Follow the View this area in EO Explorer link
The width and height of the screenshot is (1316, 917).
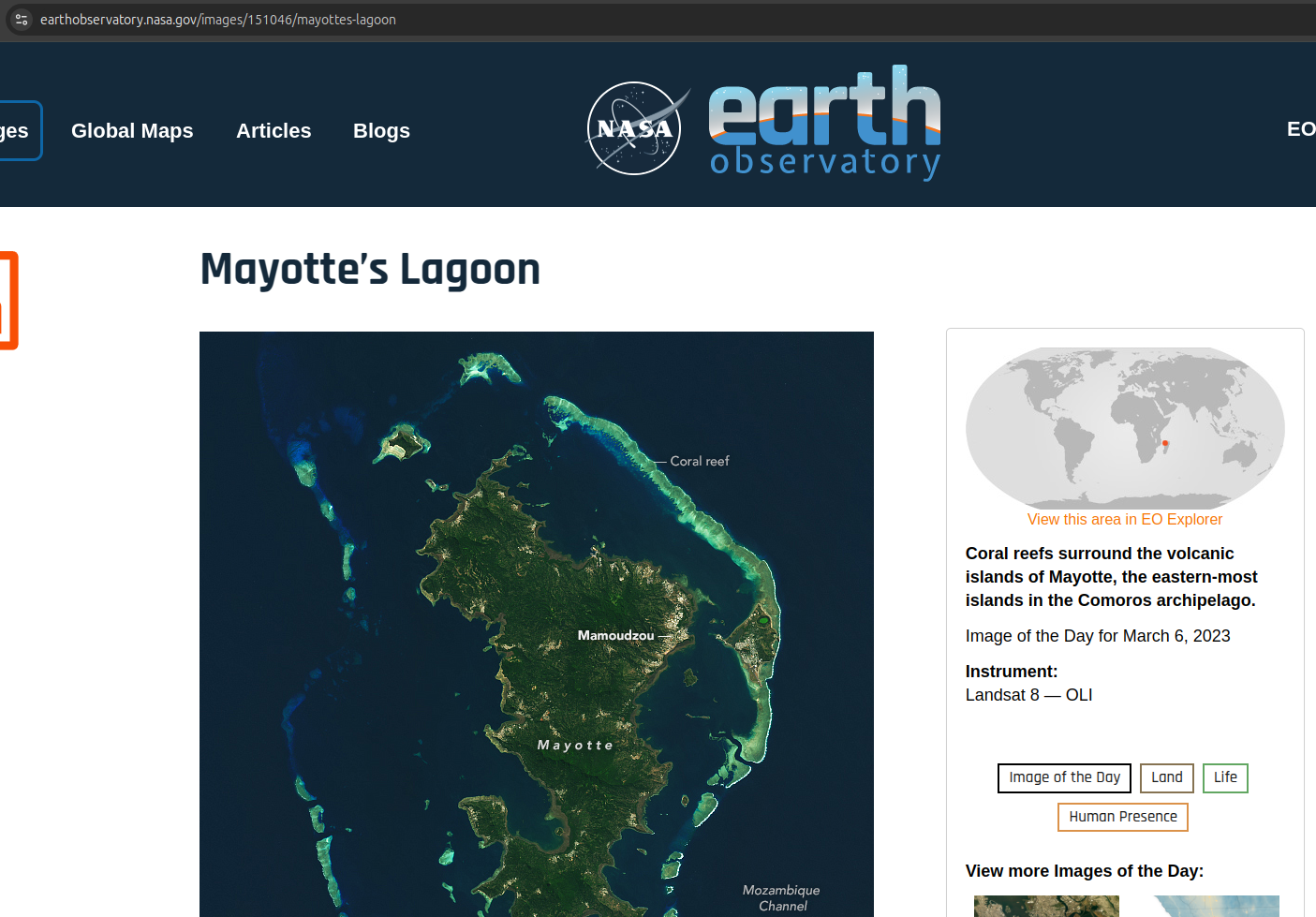coord(1124,520)
